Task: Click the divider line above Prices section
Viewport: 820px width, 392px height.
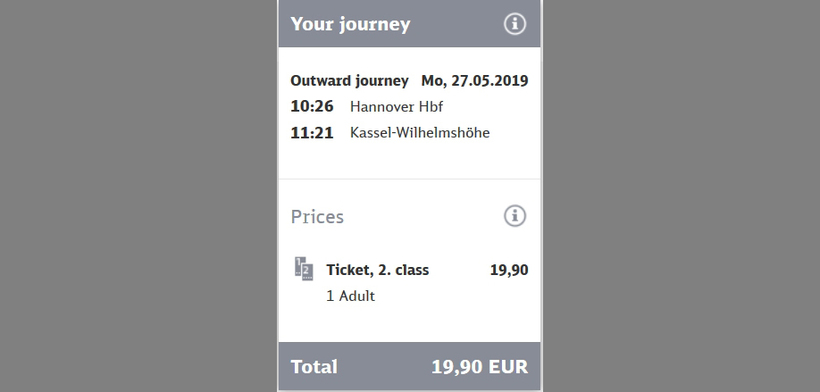Action: [409, 179]
